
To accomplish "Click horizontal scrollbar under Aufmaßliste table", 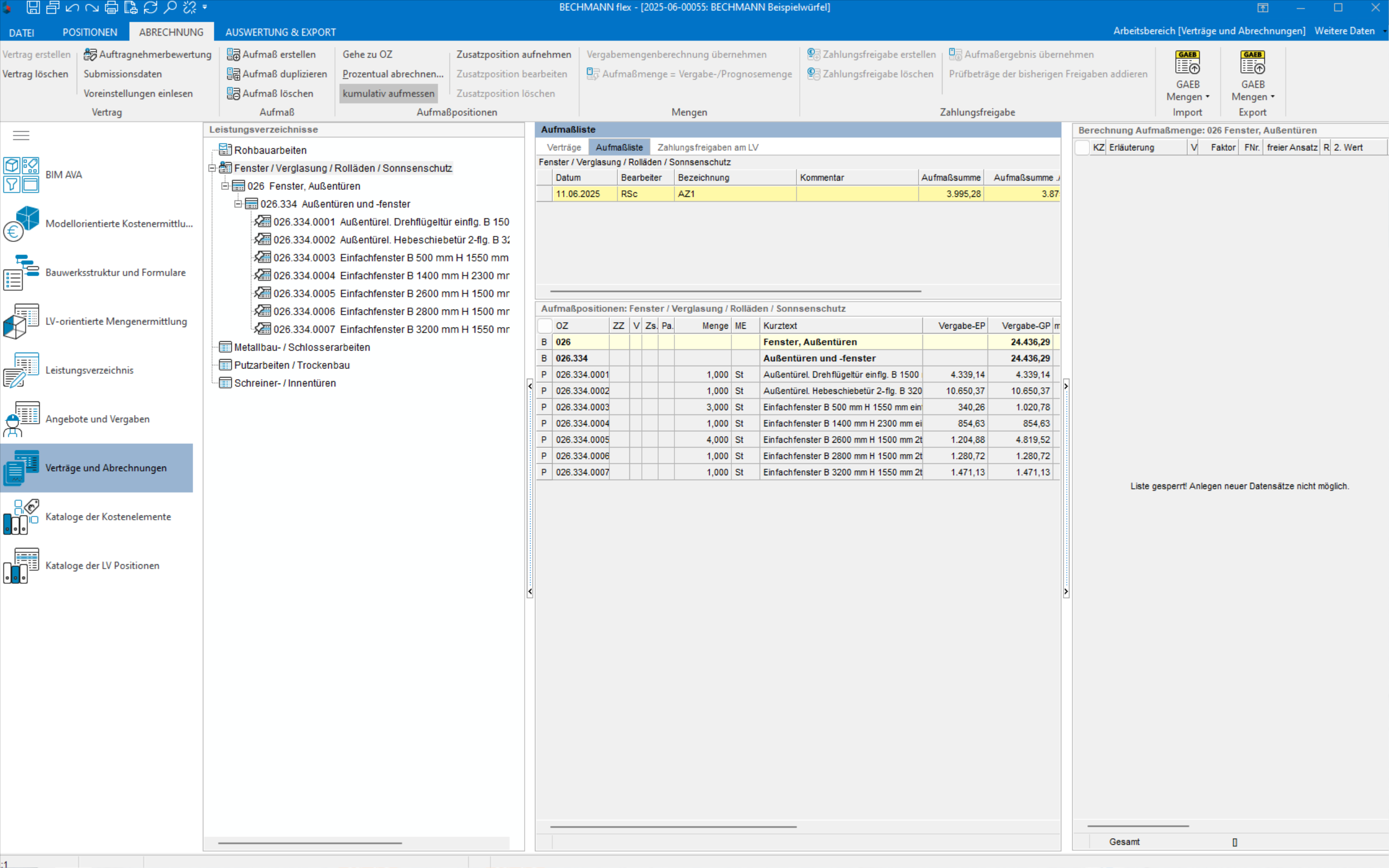I will (x=735, y=291).
